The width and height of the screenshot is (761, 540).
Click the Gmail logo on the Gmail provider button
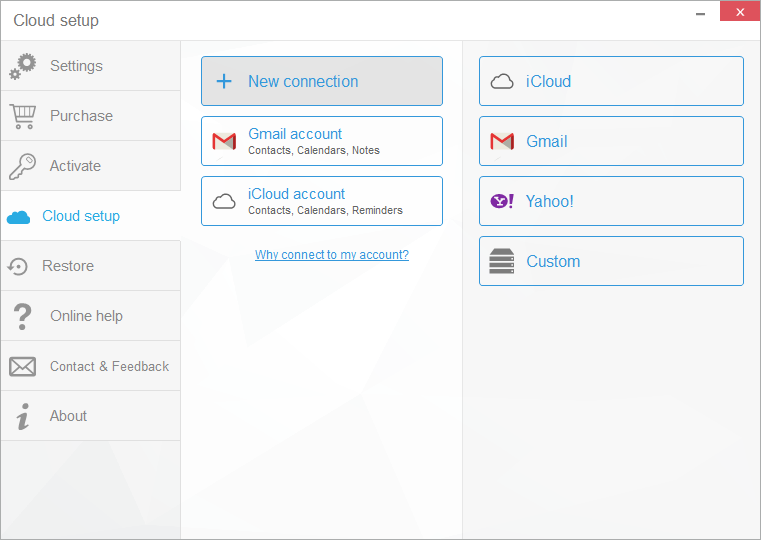(x=502, y=141)
